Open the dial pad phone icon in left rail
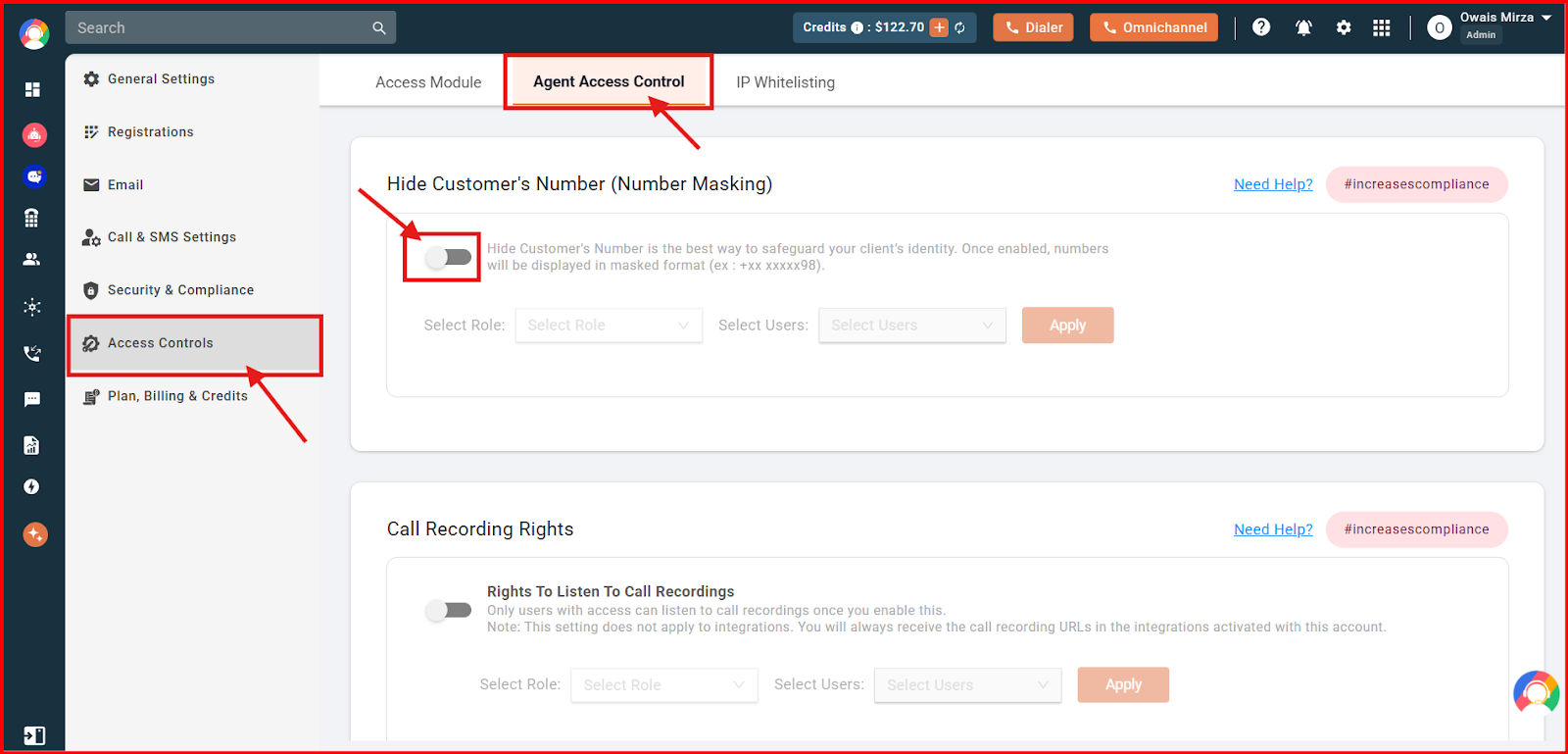 [x=31, y=218]
